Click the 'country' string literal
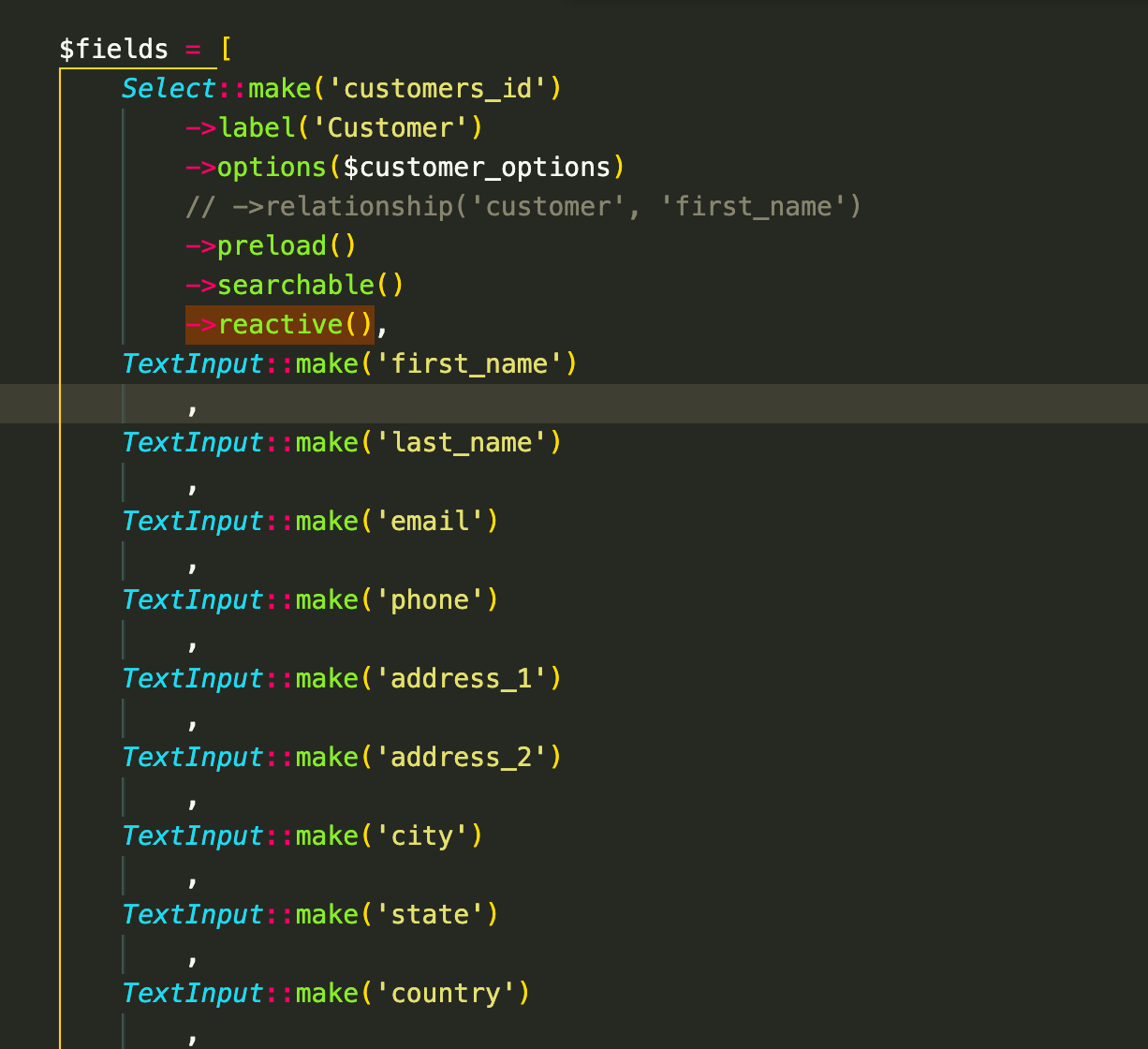1148x1049 pixels. point(450,993)
